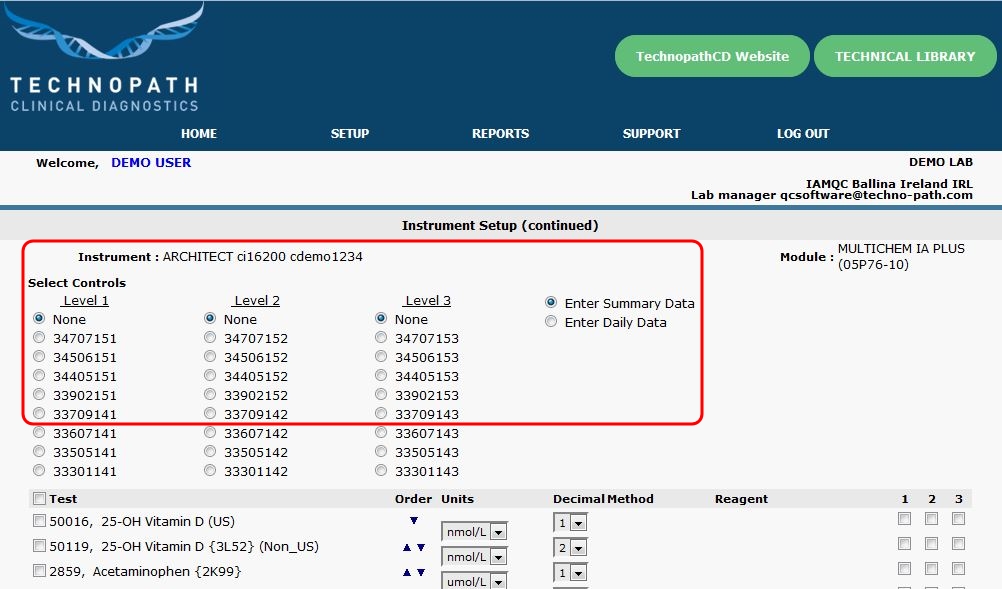Image resolution: width=1002 pixels, height=589 pixels.
Task: Select Level 3 lot 33301143
Action: click(381, 471)
